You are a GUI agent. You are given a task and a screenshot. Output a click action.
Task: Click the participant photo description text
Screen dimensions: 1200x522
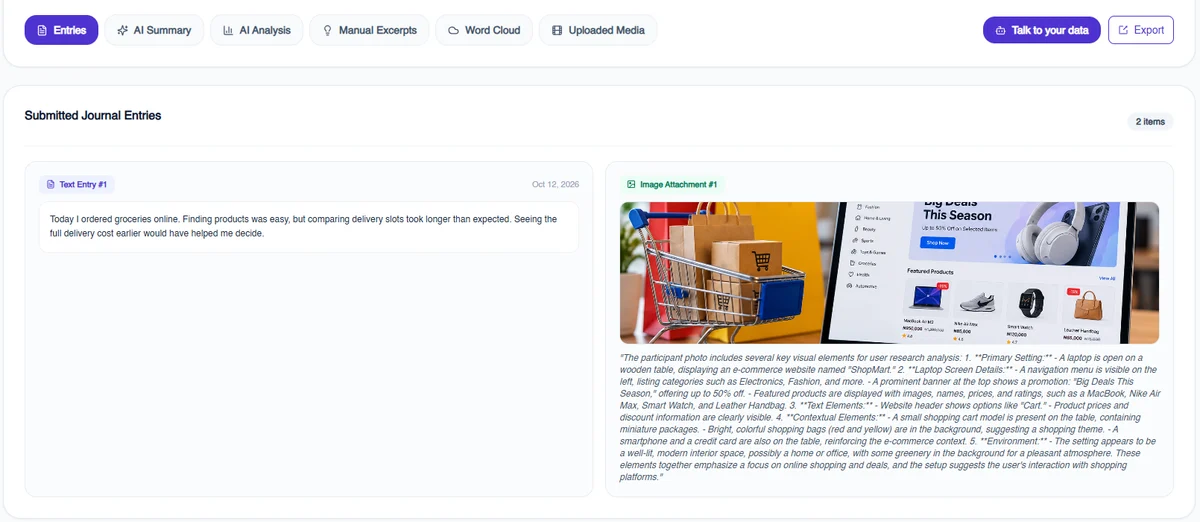889,417
